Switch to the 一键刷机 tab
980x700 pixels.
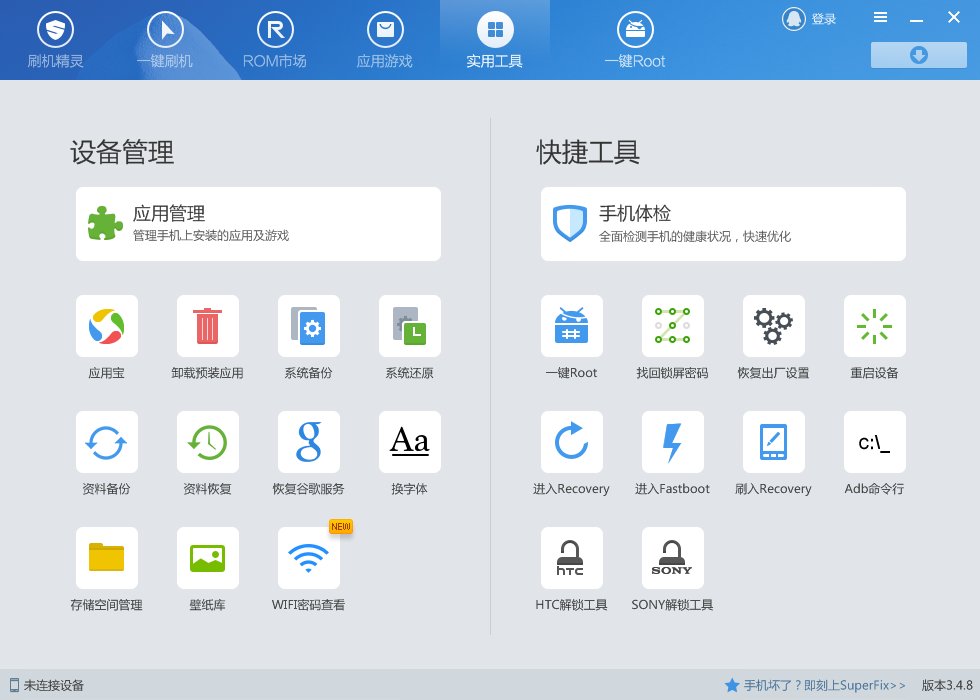click(165, 40)
